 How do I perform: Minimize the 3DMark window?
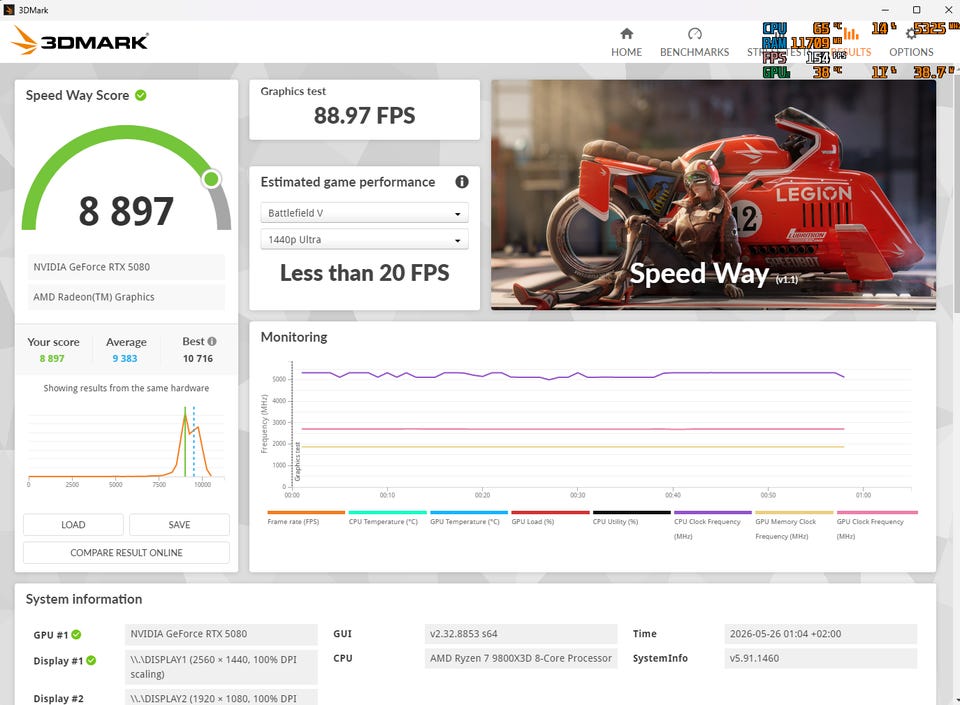pos(885,10)
